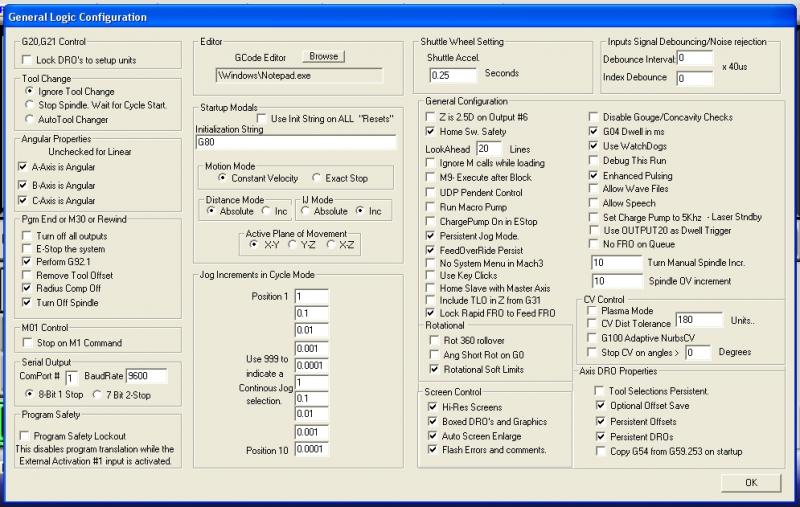Toggle Turn Off Spindle checkbox
Viewport: 800px width, 507px height.
27,302
